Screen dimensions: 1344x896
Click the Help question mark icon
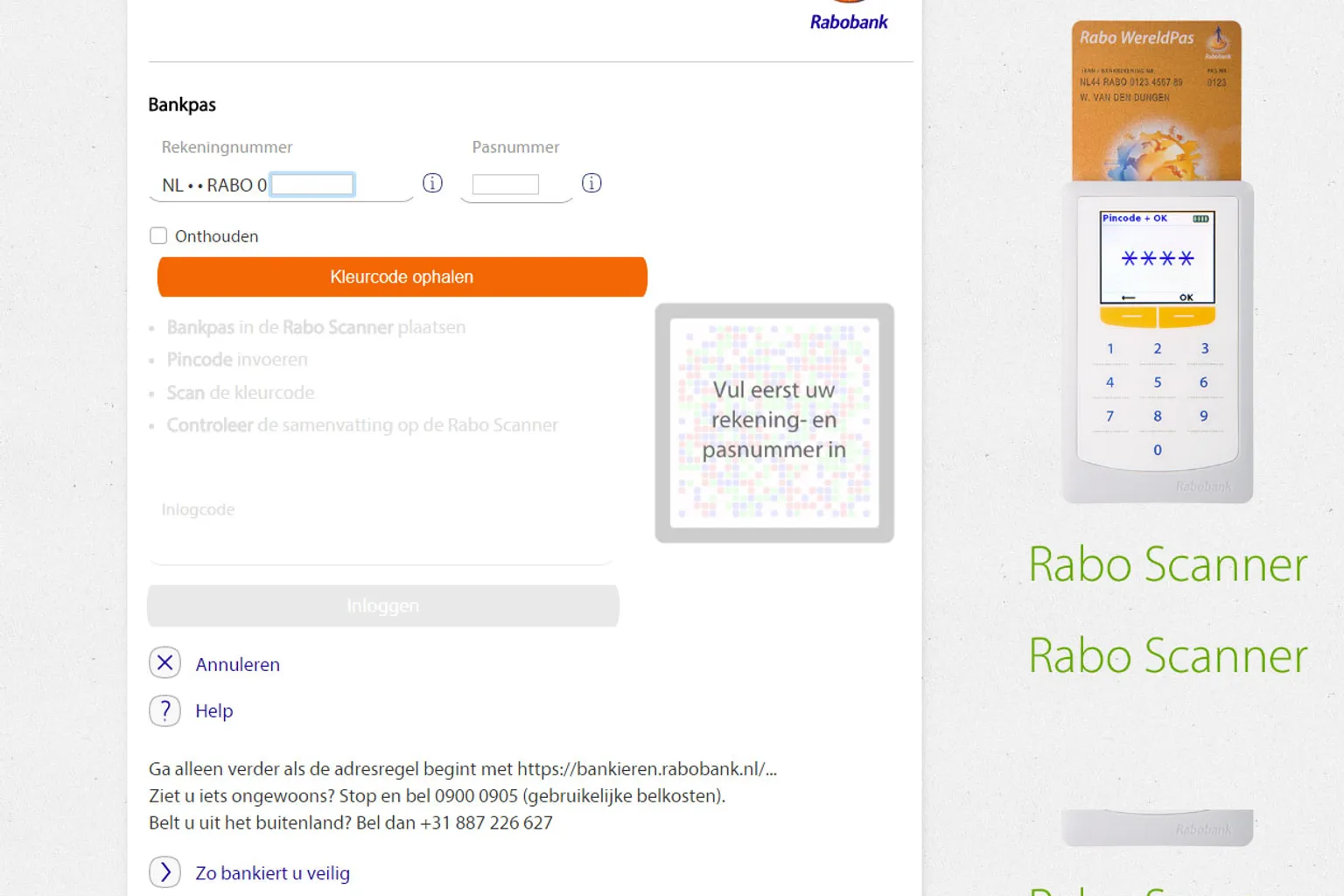click(x=164, y=710)
